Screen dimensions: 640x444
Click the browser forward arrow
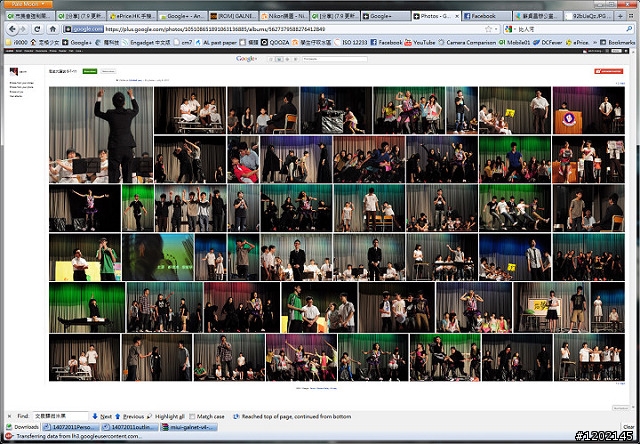tap(22, 29)
